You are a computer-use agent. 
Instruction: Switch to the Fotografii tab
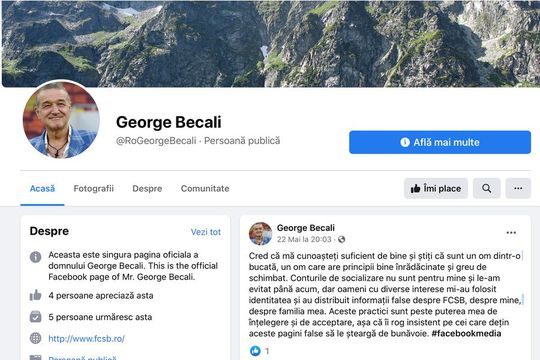click(93, 188)
